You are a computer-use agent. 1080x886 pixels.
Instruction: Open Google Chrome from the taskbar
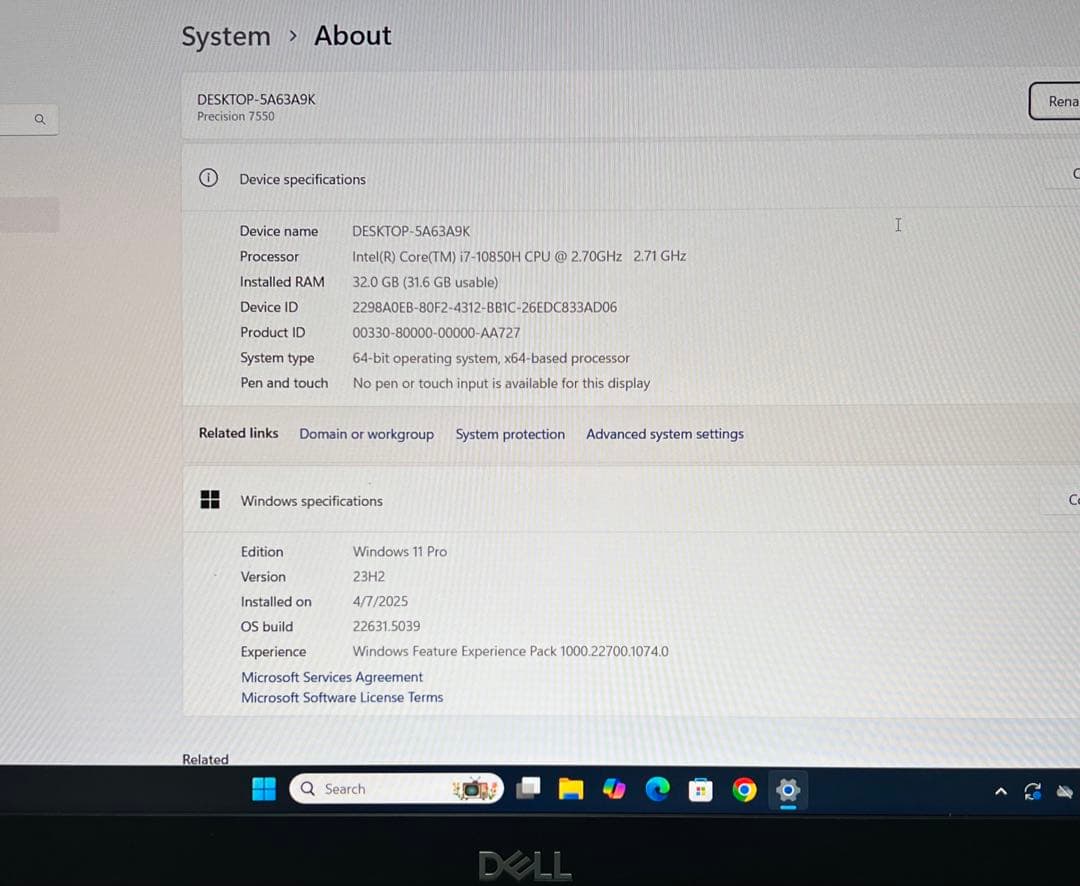tap(744, 789)
